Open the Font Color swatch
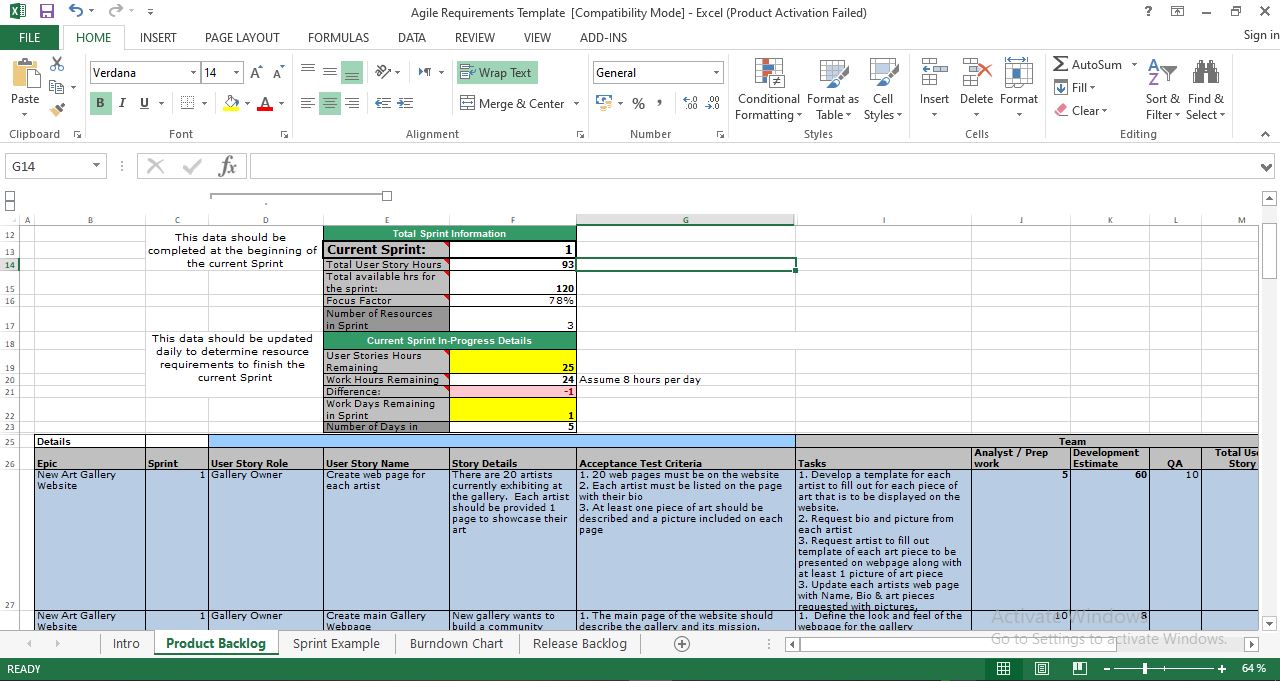 point(264,103)
